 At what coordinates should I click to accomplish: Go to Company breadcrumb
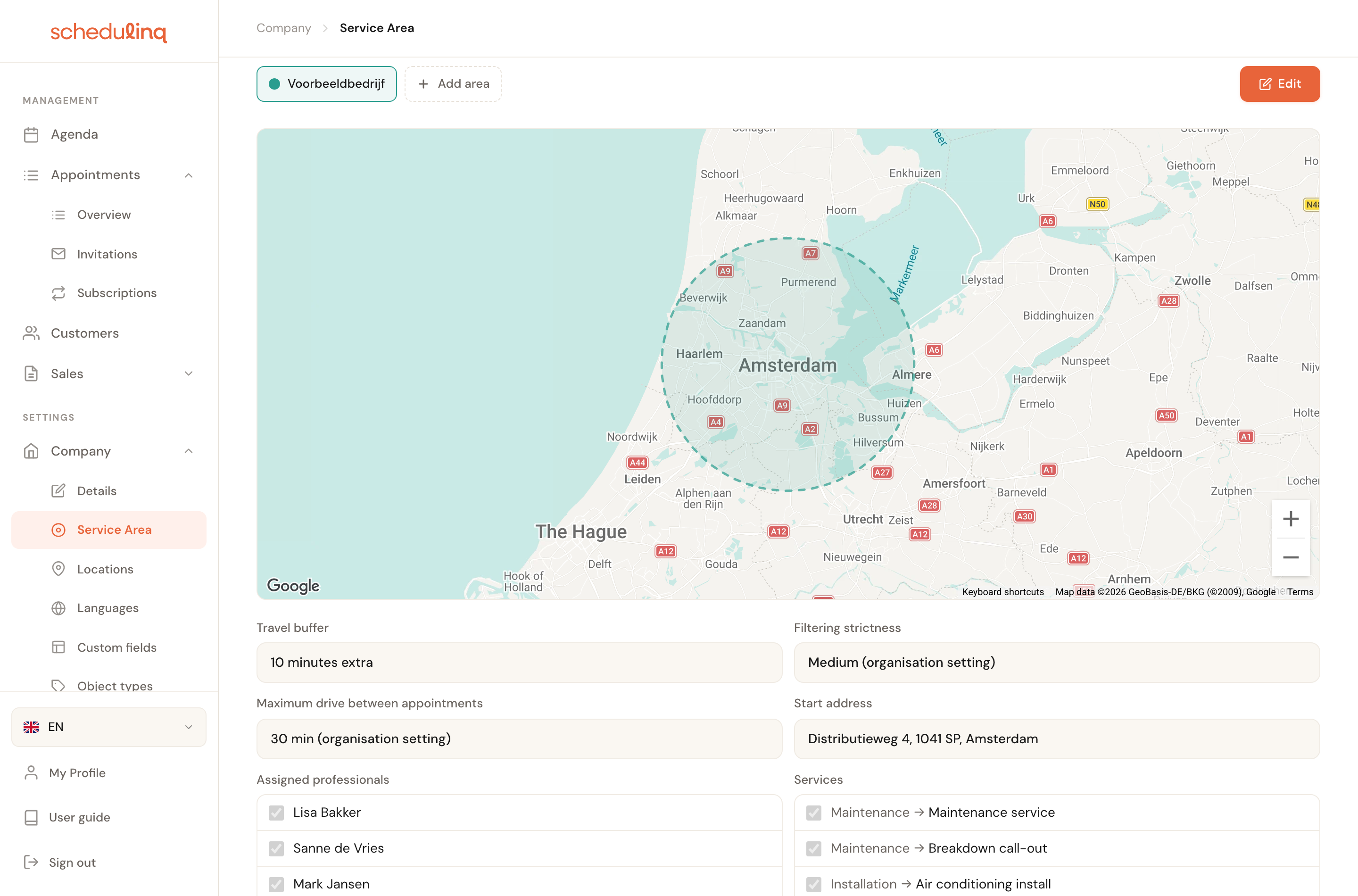(284, 28)
